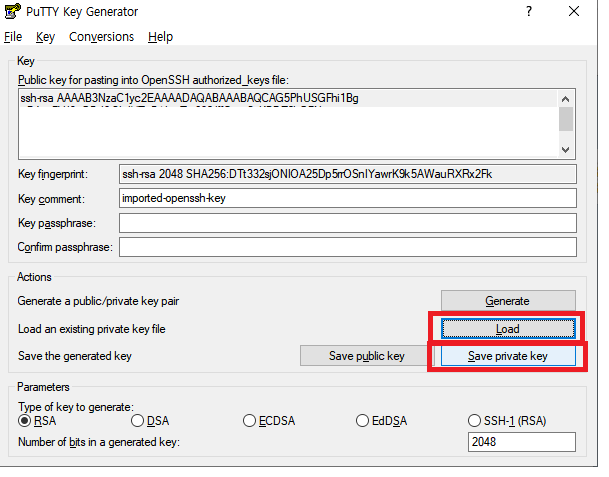The height and width of the screenshot is (477, 609).
Task: Click the 'Key fingerprint:' label
Action: [x=53, y=174]
